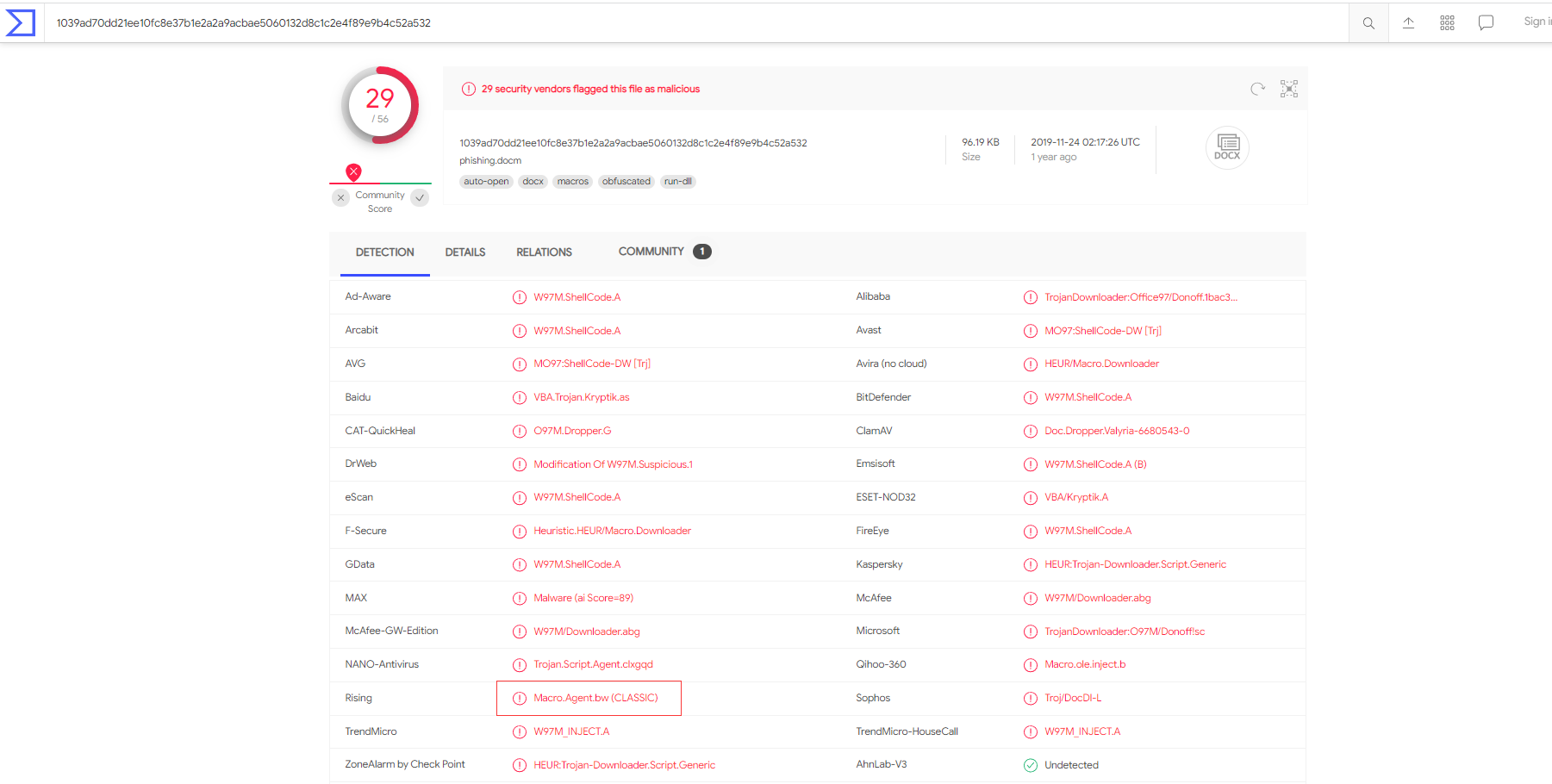Switch to the DETECTION tab
The height and width of the screenshot is (784, 1552).
click(385, 252)
